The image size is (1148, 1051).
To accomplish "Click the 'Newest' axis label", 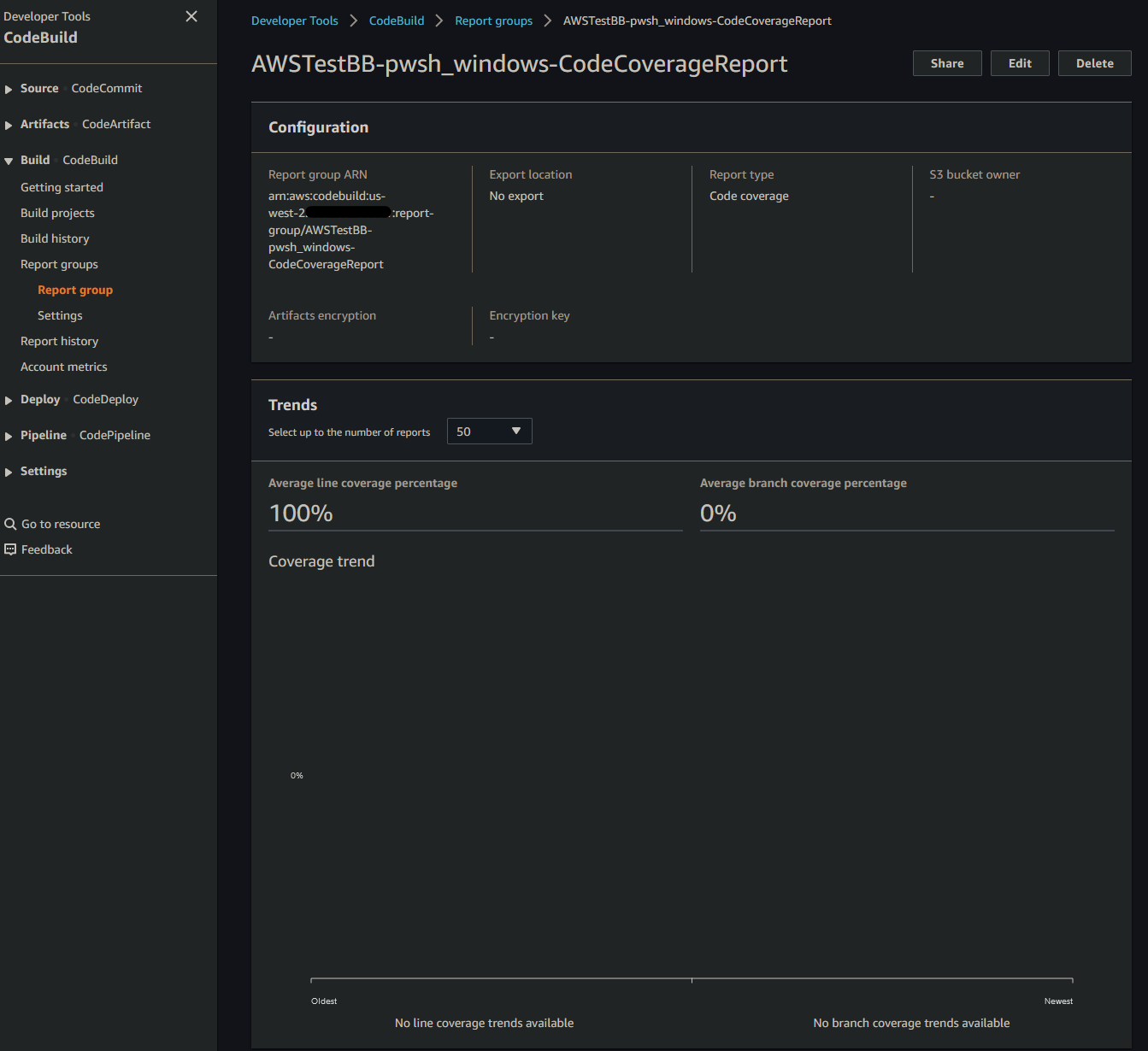I will (x=1058, y=1001).
